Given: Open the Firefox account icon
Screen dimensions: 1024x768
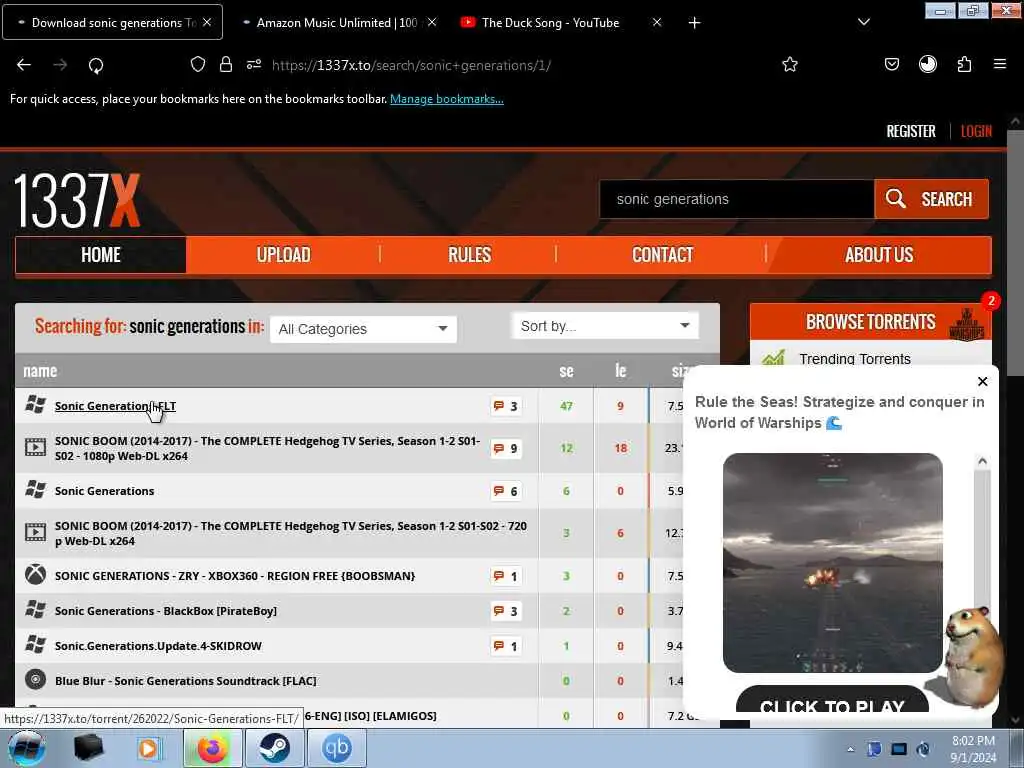Looking at the screenshot, I should point(927,64).
